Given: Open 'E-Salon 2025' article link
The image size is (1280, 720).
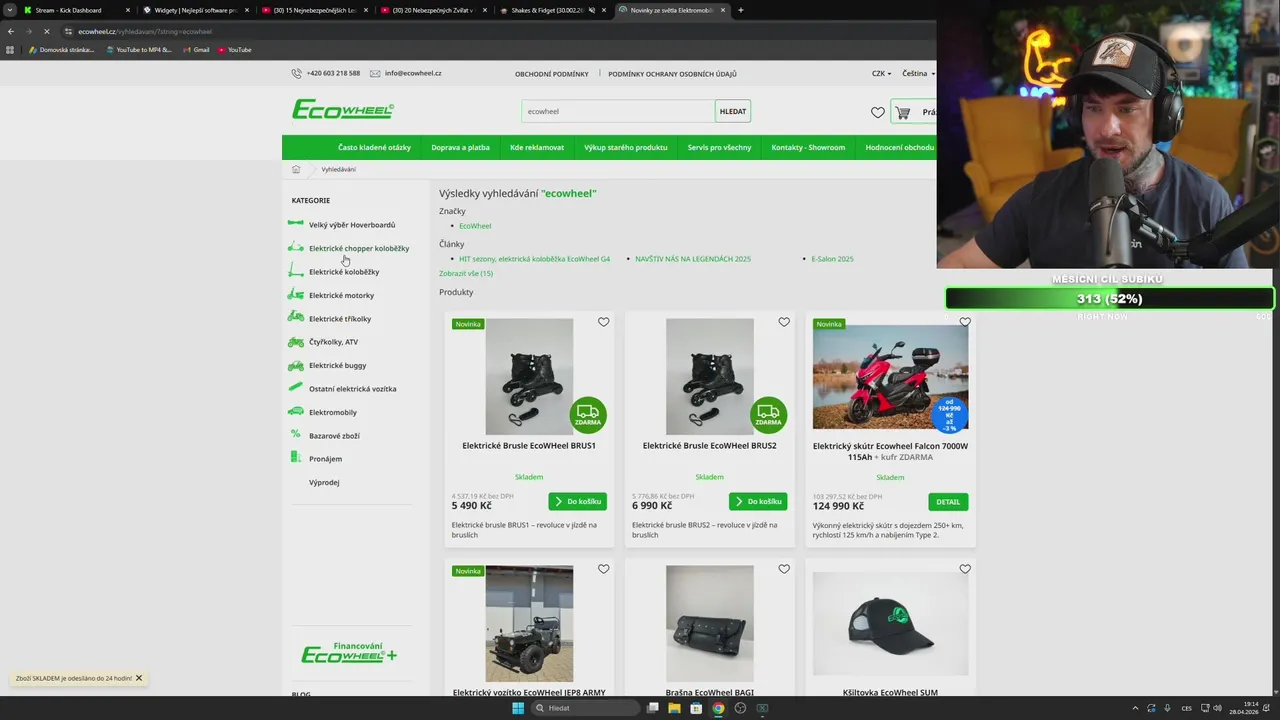Looking at the screenshot, I should 832,259.
